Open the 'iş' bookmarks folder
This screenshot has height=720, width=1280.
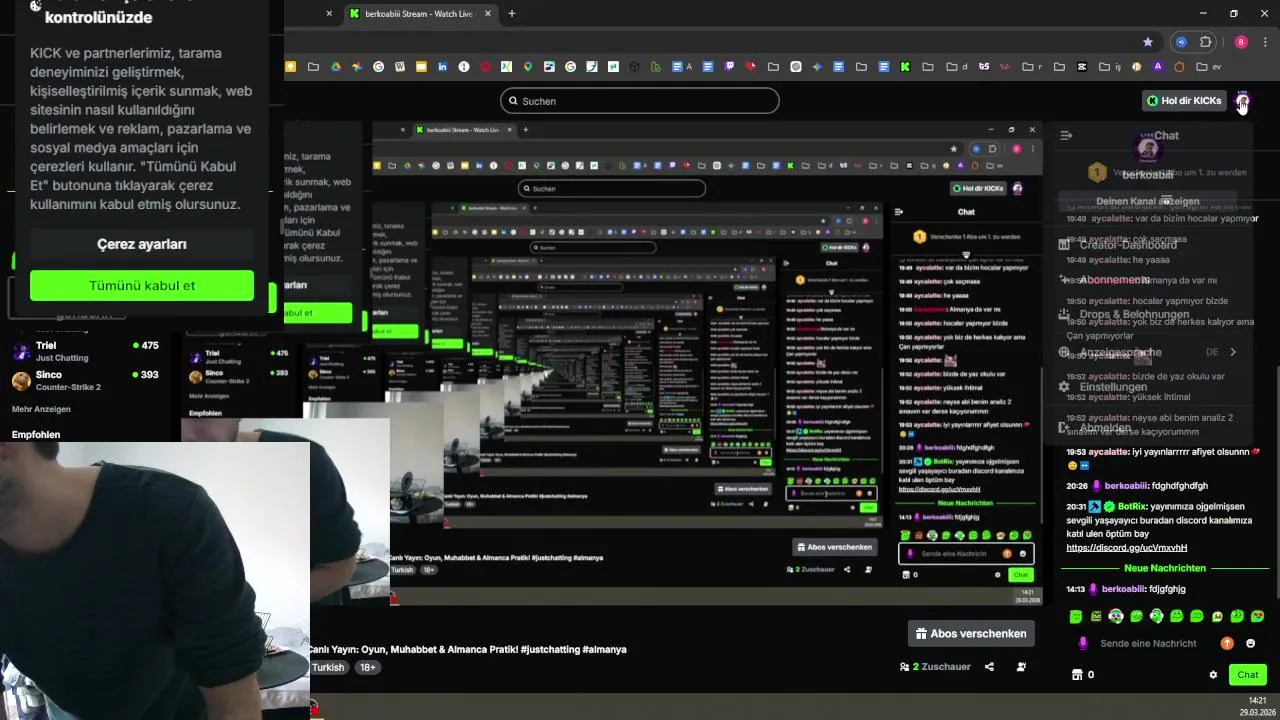point(1111,67)
